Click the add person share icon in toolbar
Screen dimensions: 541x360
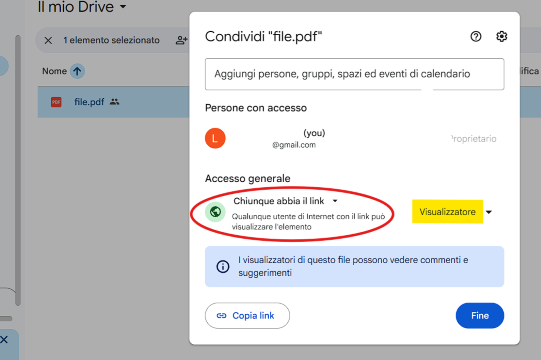(181, 40)
